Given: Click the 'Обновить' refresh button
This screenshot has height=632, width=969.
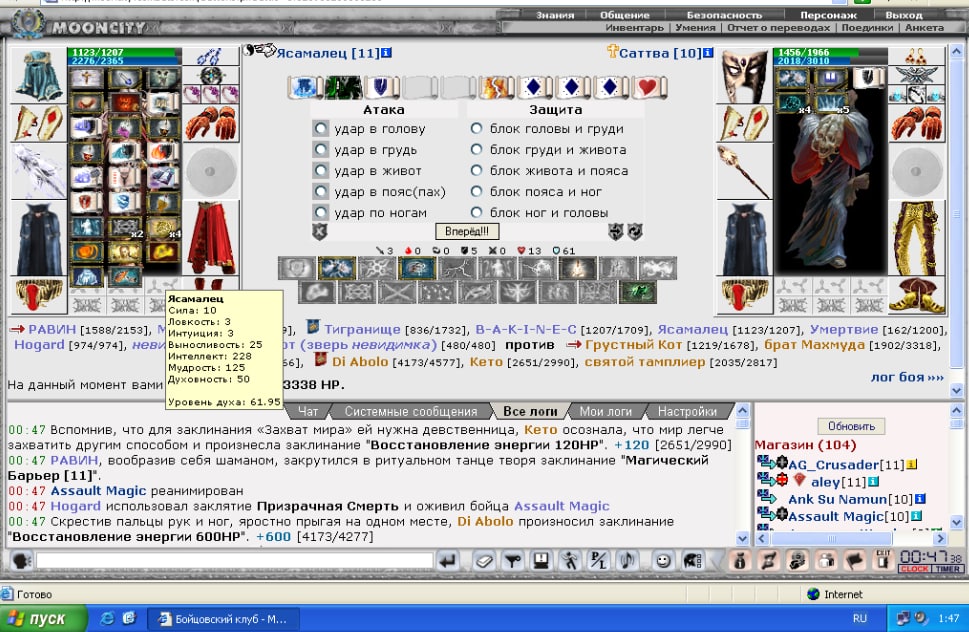Looking at the screenshot, I should (851, 426).
